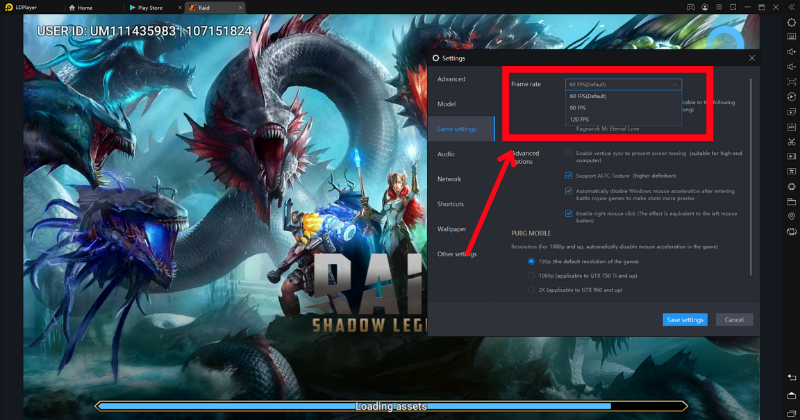Lower volume with the sidebar speaker-minus icon
Screen dimensions: 800x420
(791, 67)
